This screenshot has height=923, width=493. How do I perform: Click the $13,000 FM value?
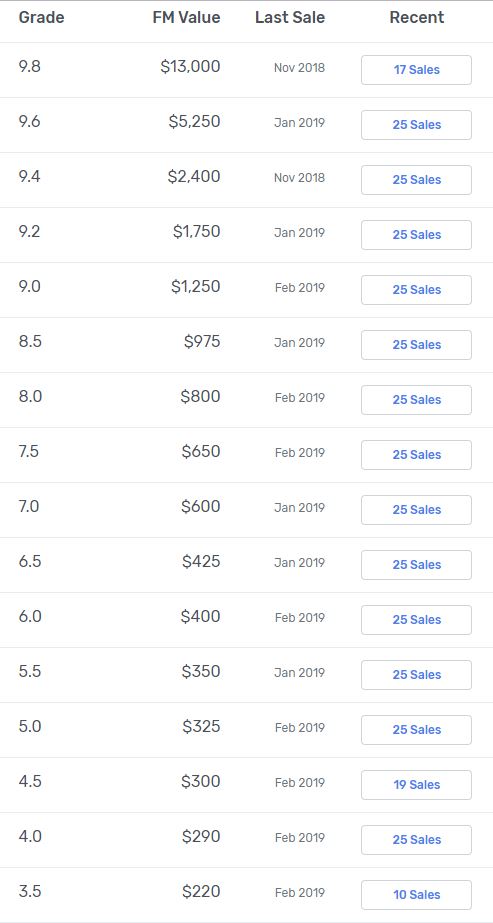pos(190,67)
